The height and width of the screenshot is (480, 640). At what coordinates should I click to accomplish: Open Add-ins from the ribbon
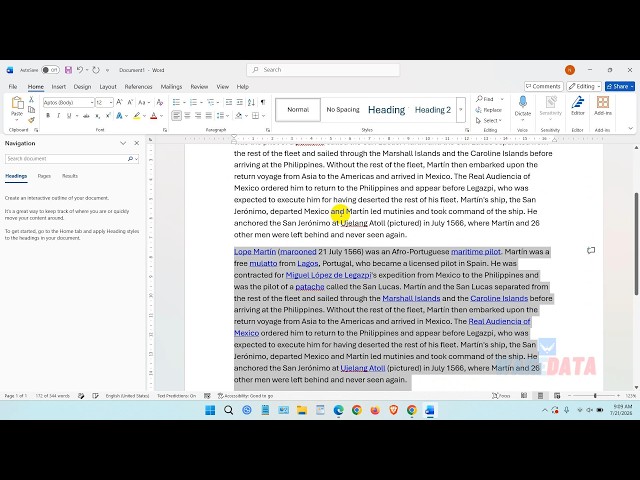click(602, 105)
